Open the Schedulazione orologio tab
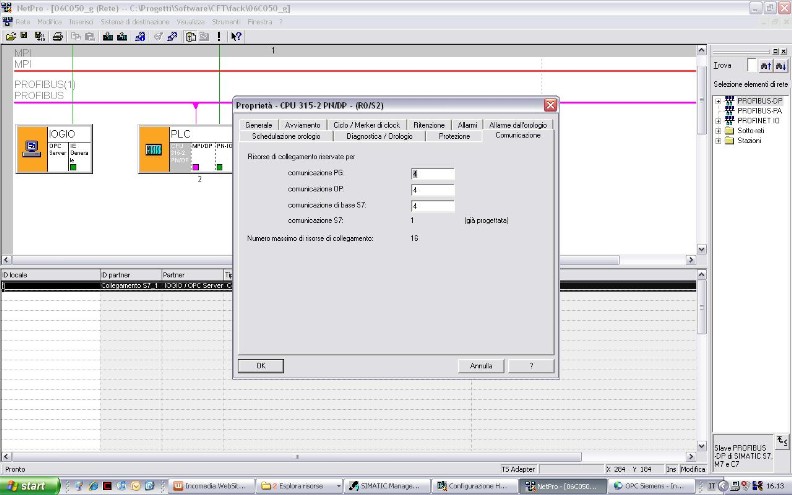The image size is (792, 495). tap(286, 136)
